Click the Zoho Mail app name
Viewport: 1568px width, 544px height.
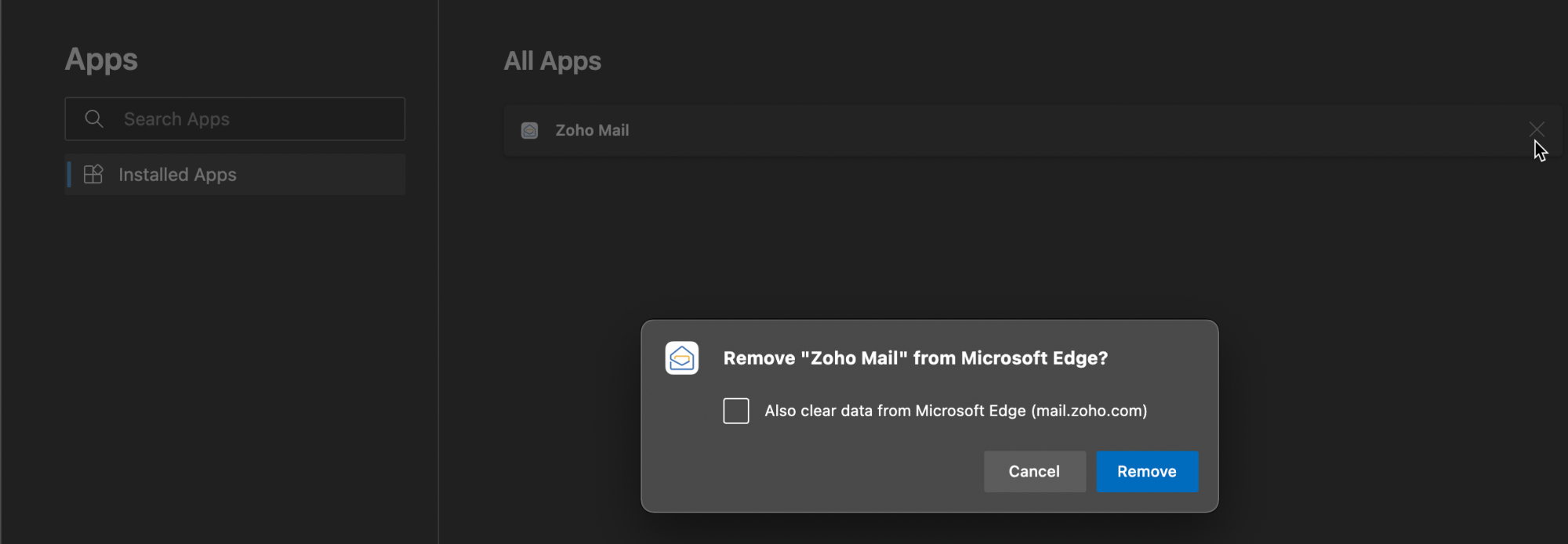pos(592,130)
